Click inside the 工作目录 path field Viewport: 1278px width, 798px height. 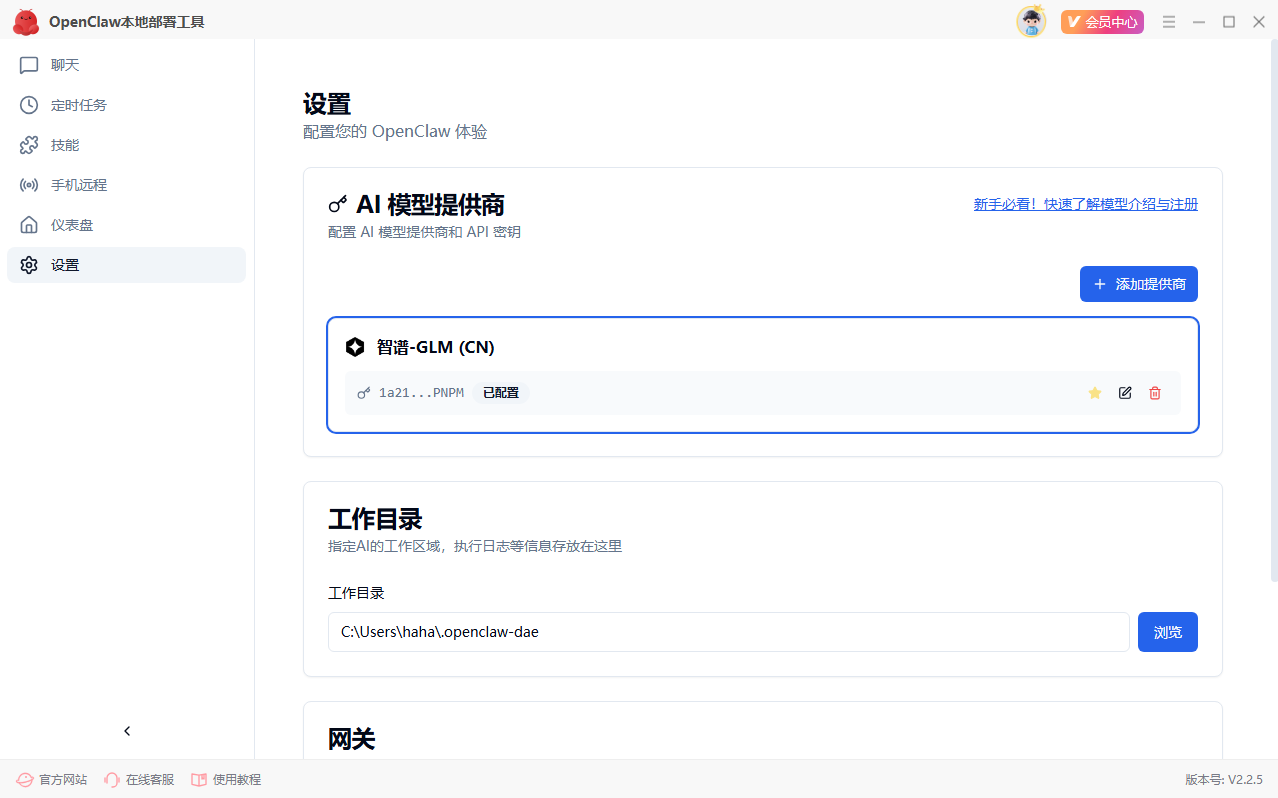(x=728, y=631)
